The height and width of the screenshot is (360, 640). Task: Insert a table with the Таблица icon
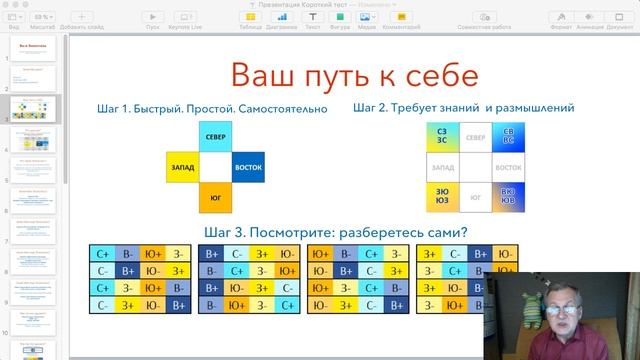[x=251, y=17]
